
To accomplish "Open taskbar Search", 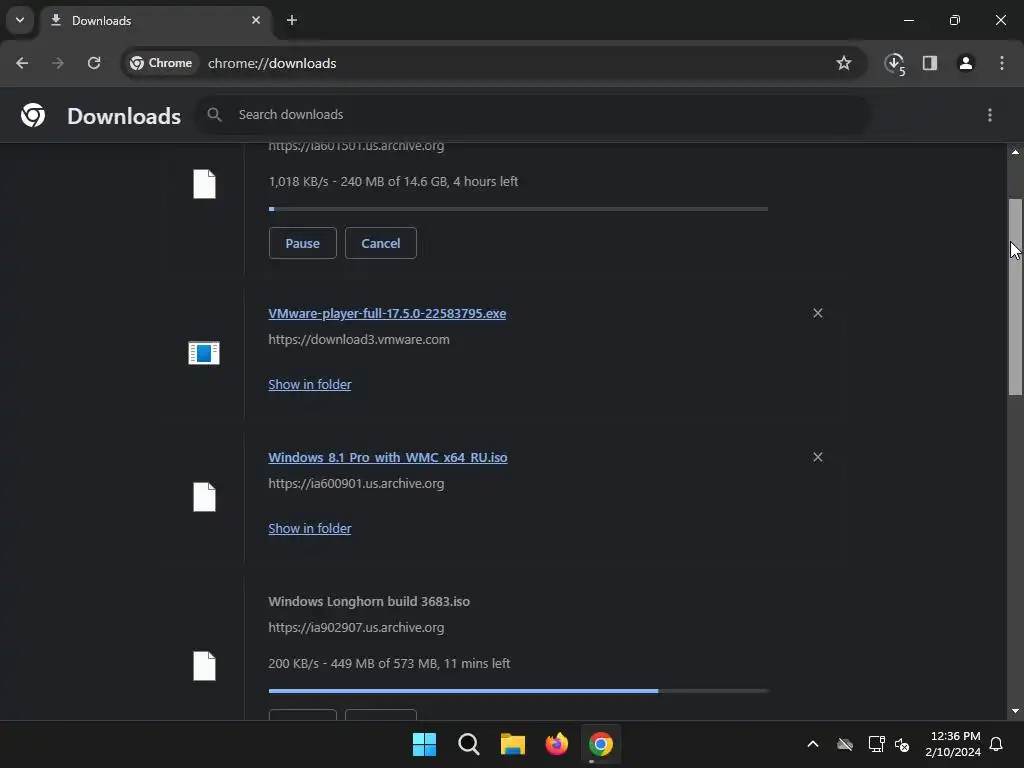I will click(468, 744).
